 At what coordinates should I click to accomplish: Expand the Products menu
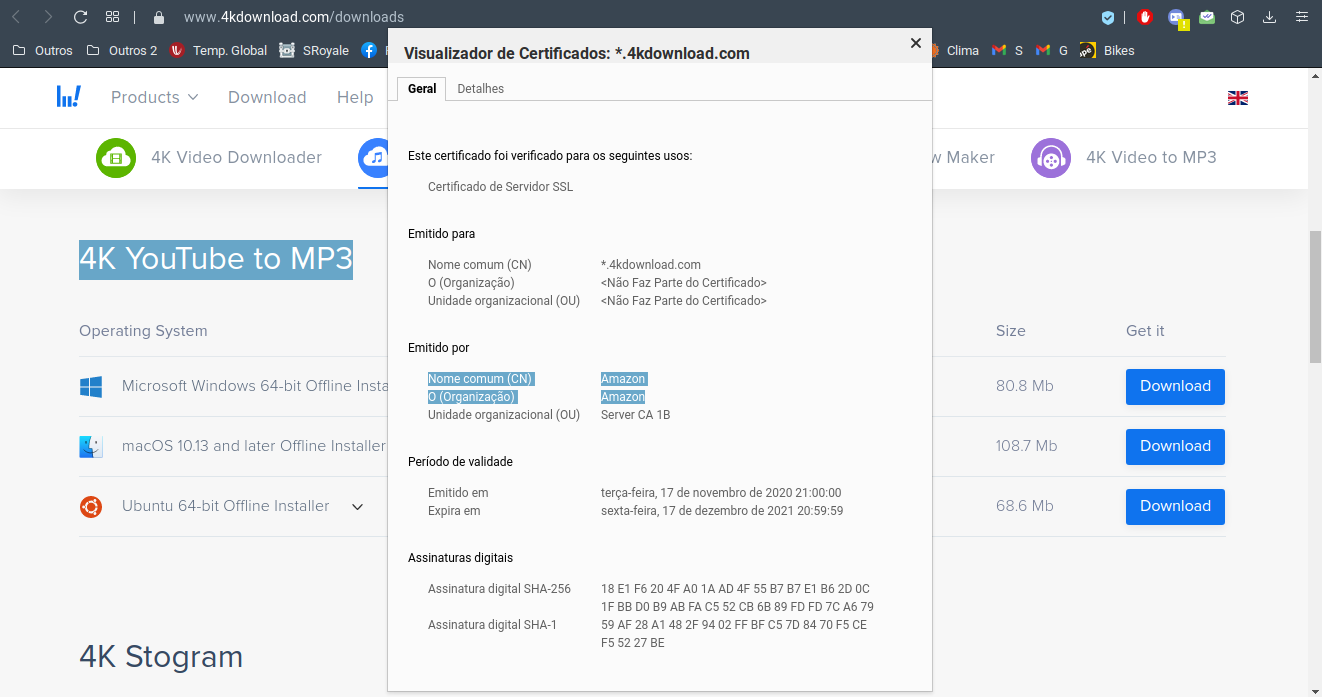coord(154,97)
